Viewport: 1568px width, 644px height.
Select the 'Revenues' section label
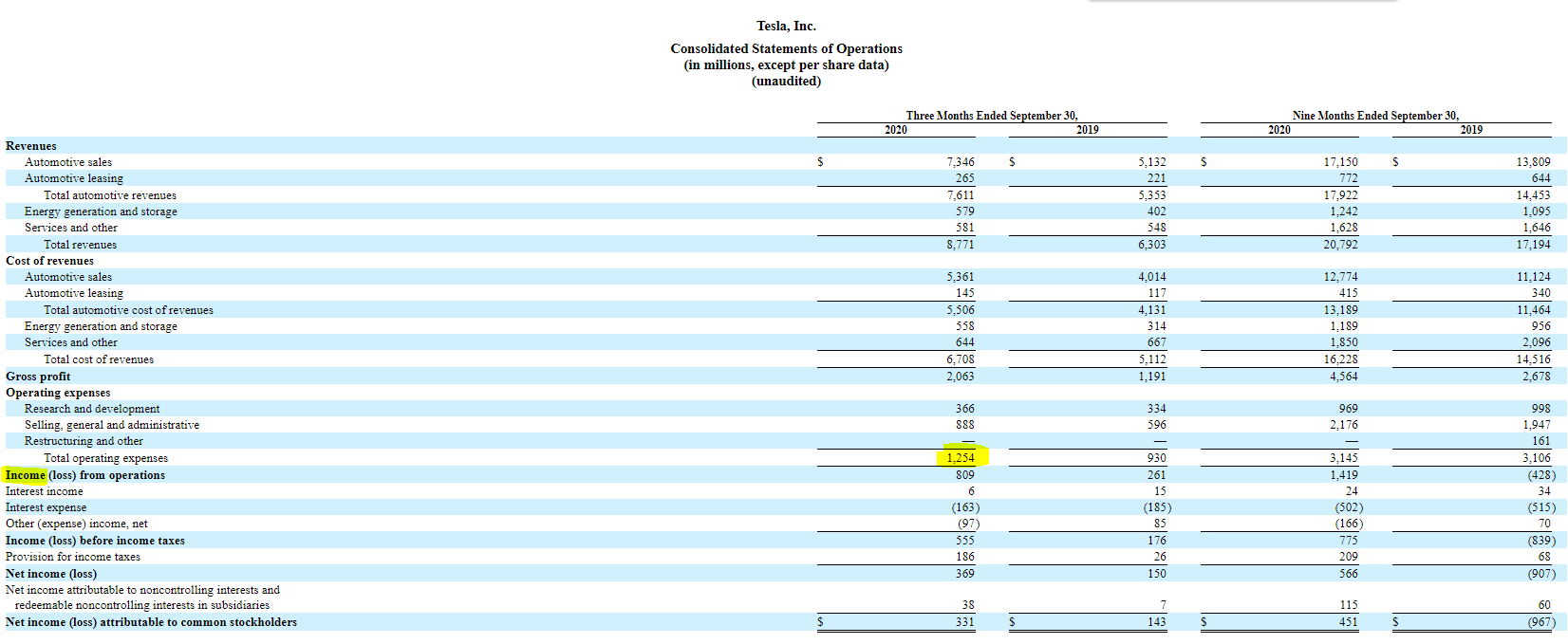click(31, 146)
